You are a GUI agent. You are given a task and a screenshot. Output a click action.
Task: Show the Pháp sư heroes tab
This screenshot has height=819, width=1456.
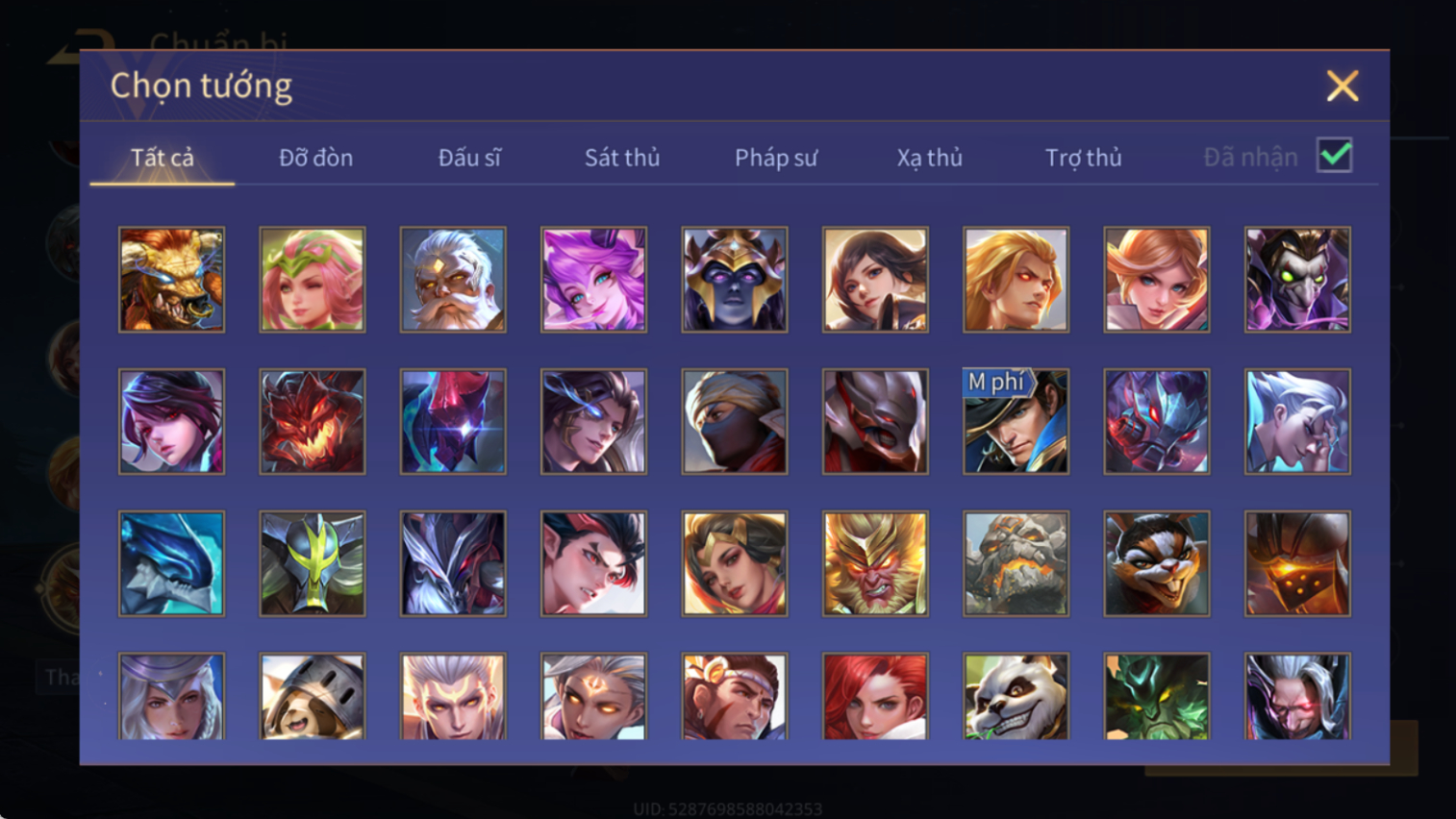pos(776,158)
